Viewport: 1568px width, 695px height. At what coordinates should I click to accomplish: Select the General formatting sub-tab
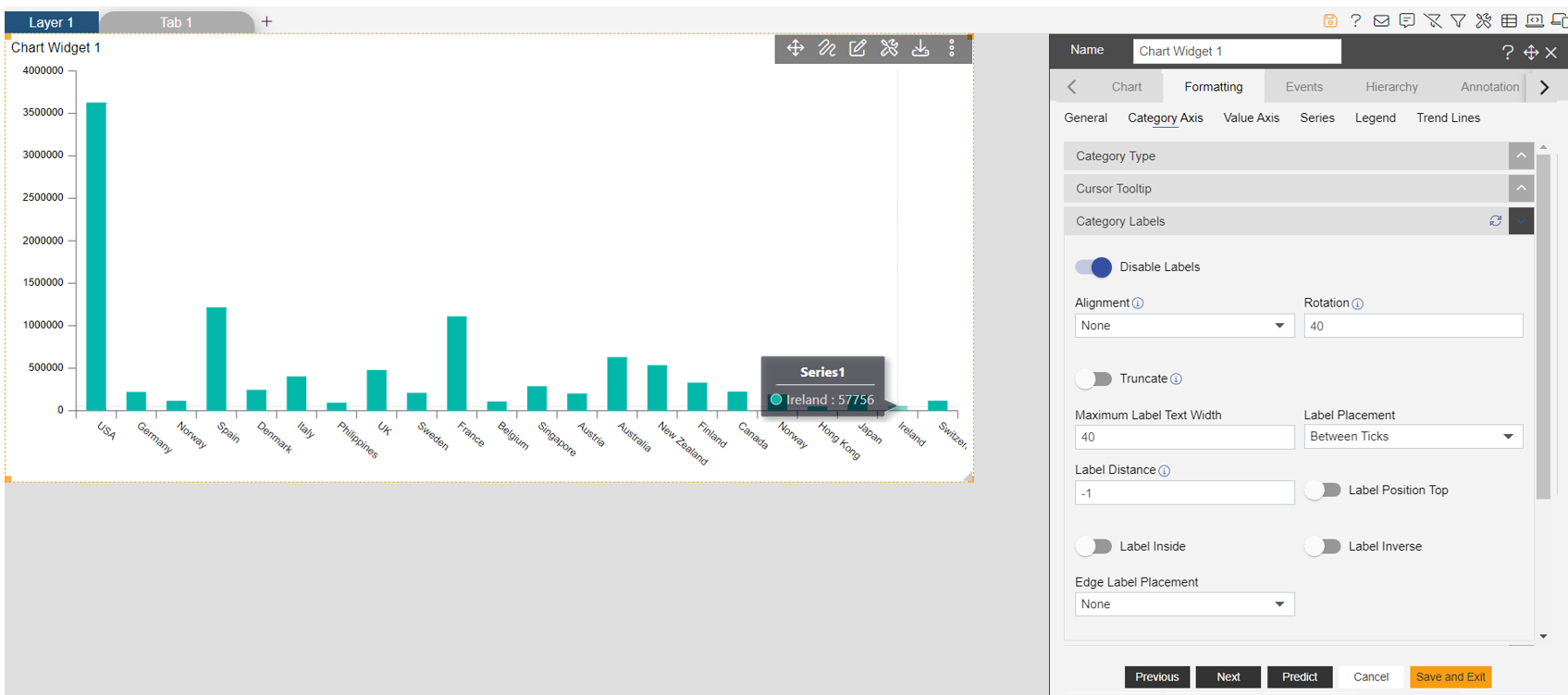coord(1085,118)
